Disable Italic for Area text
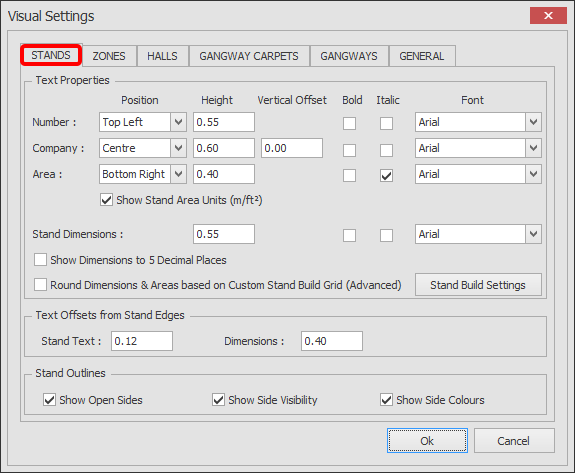Screen dimensions: 575x473 tap(387, 176)
